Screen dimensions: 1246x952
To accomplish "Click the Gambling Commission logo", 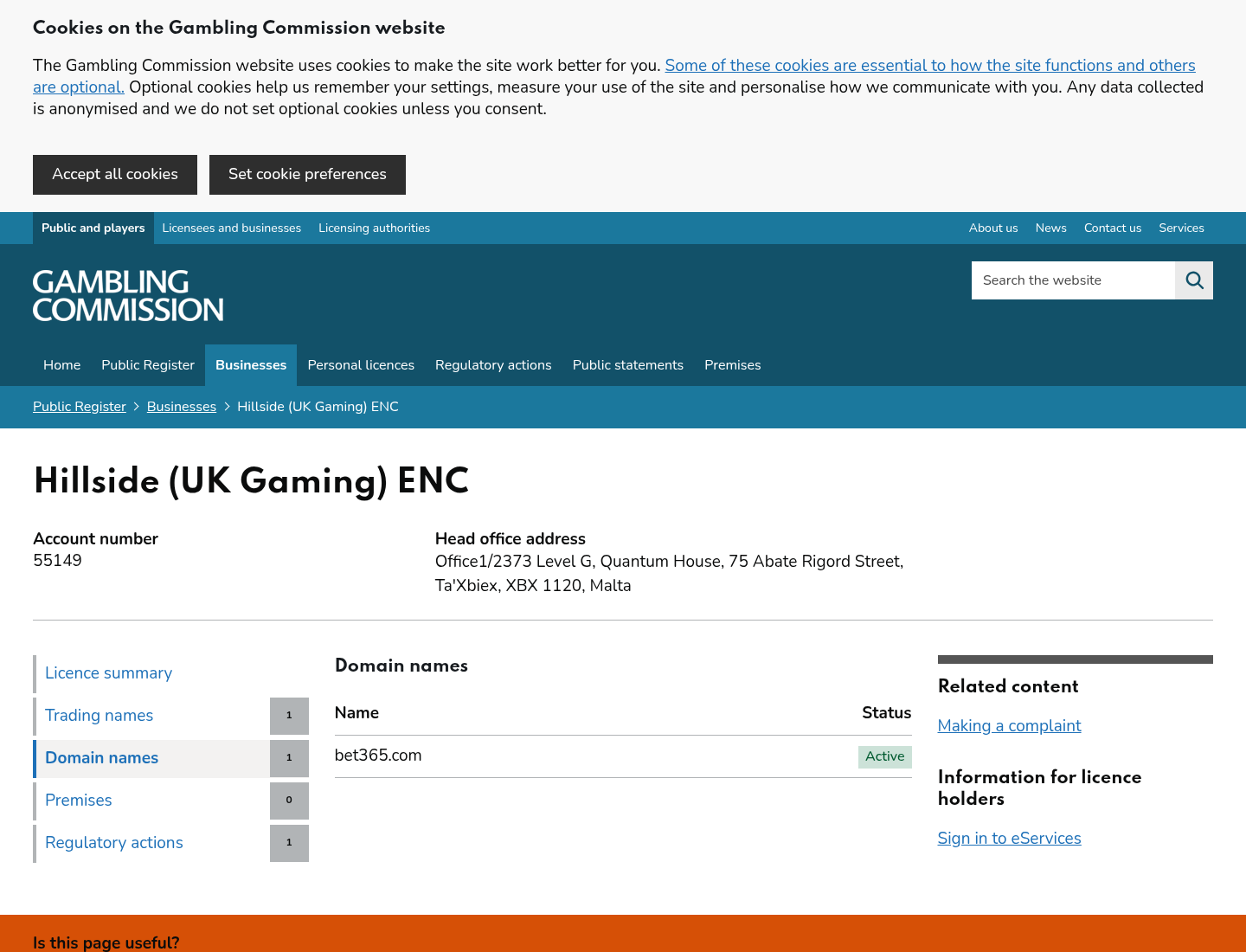I will click(x=128, y=296).
